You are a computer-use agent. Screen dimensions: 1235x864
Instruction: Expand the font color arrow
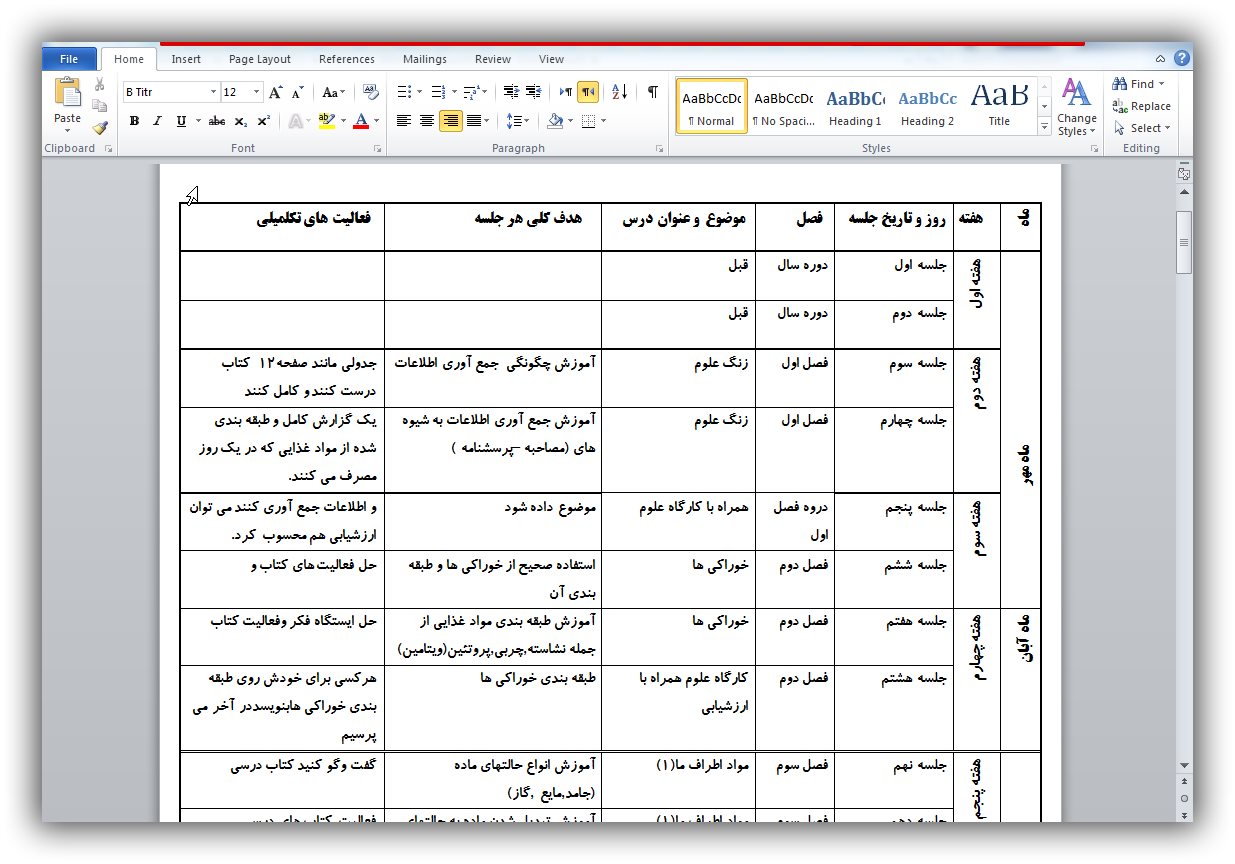click(x=377, y=121)
